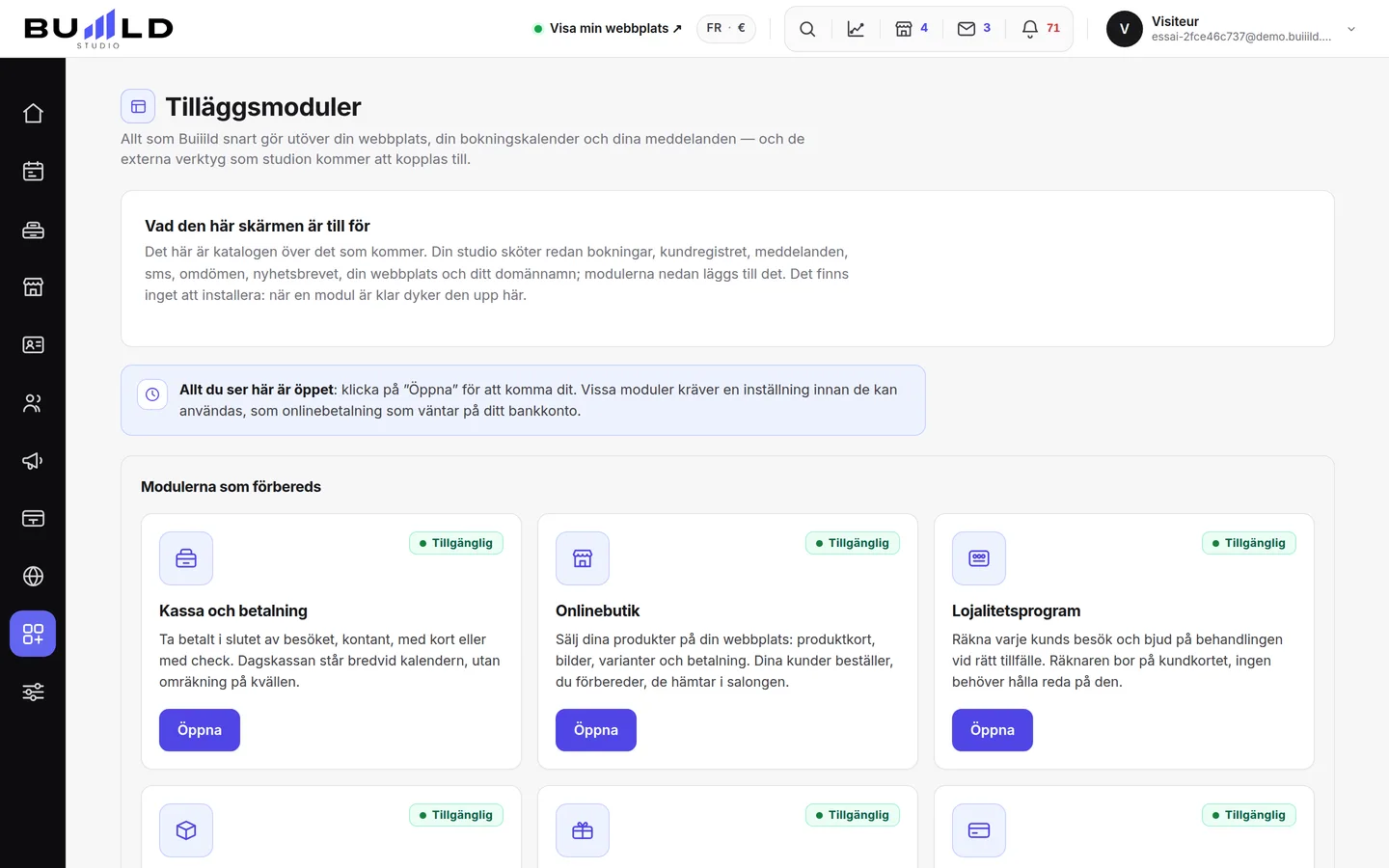This screenshot has height=868, width=1389.
Task: Open the statistics chart icon in the top bar
Action: [856, 29]
